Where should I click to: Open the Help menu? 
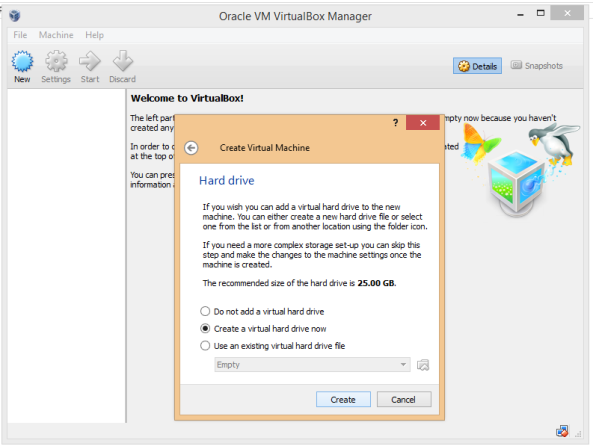coord(95,35)
